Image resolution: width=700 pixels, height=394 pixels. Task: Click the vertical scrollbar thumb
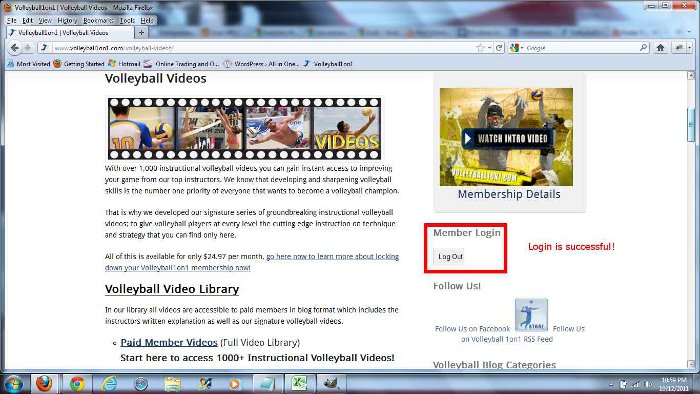pyautogui.click(x=691, y=125)
